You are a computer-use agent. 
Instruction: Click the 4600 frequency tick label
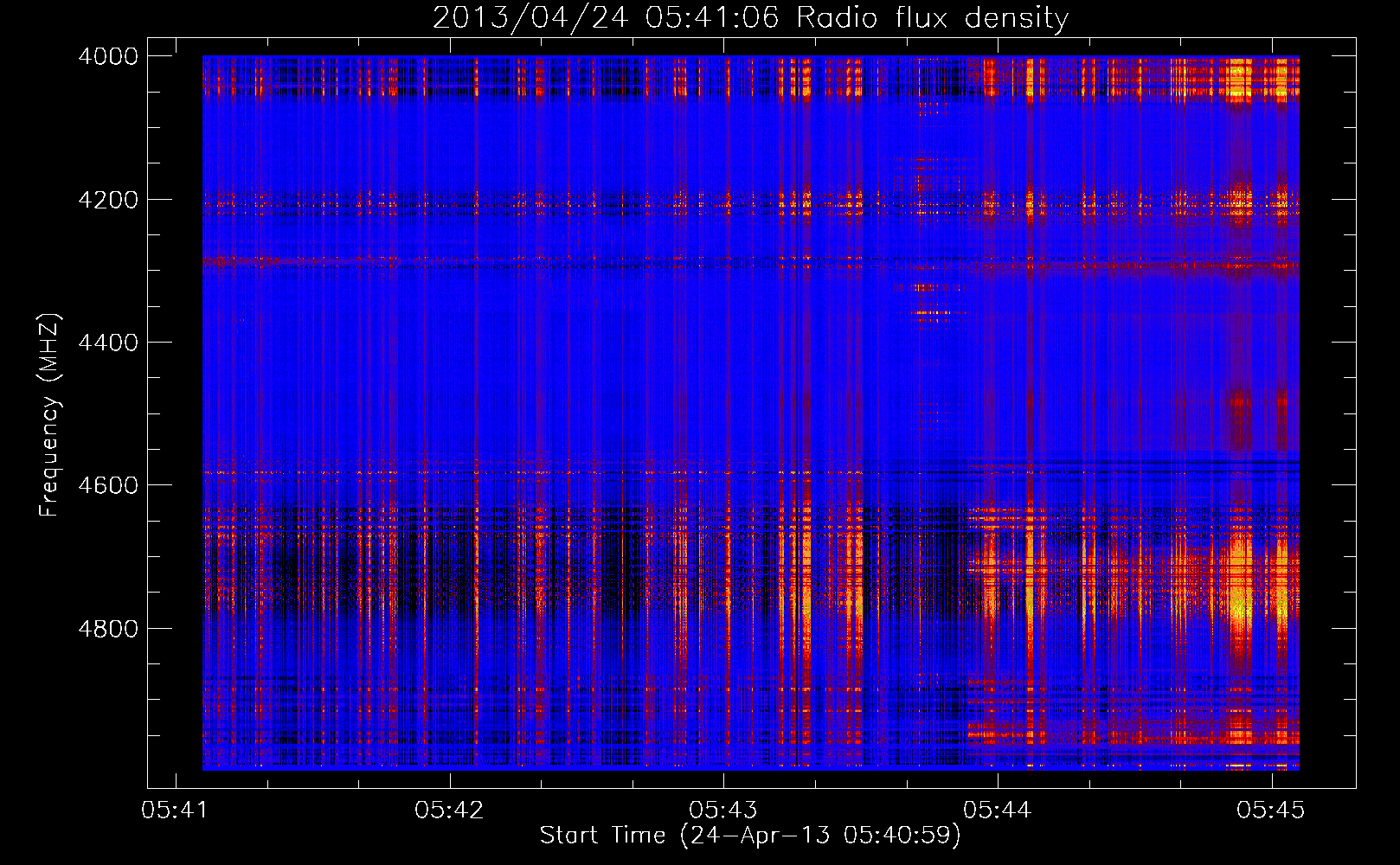click(x=108, y=485)
